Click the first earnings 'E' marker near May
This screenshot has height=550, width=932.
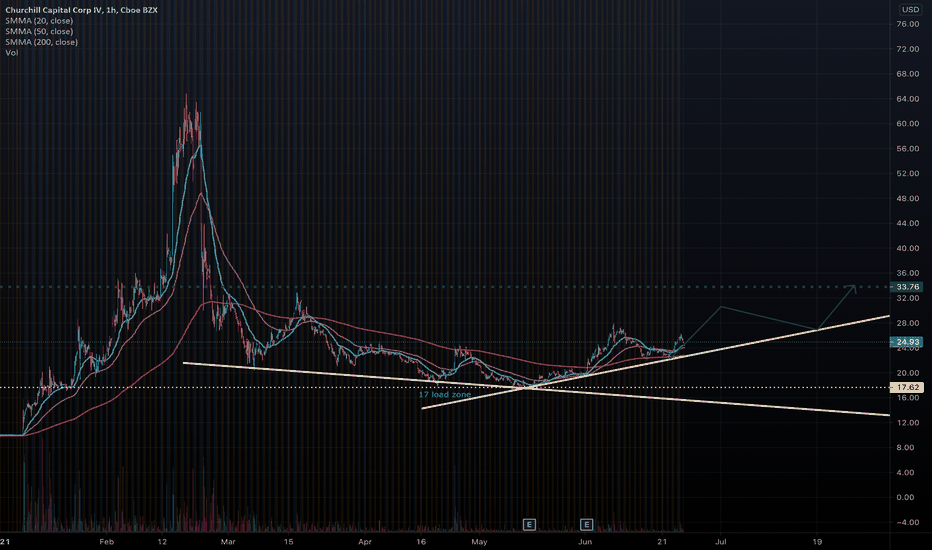[529, 524]
